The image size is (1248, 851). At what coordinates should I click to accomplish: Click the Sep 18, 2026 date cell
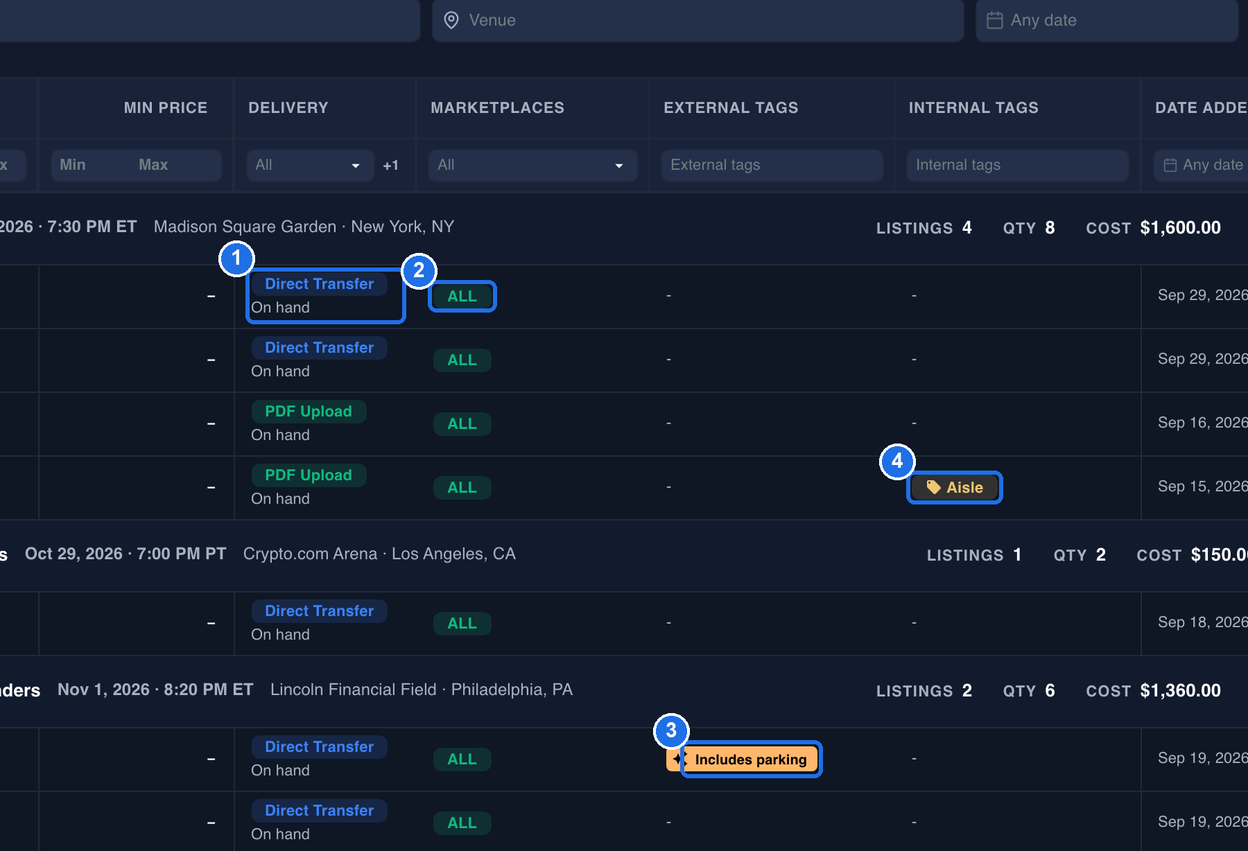coord(1202,623)
